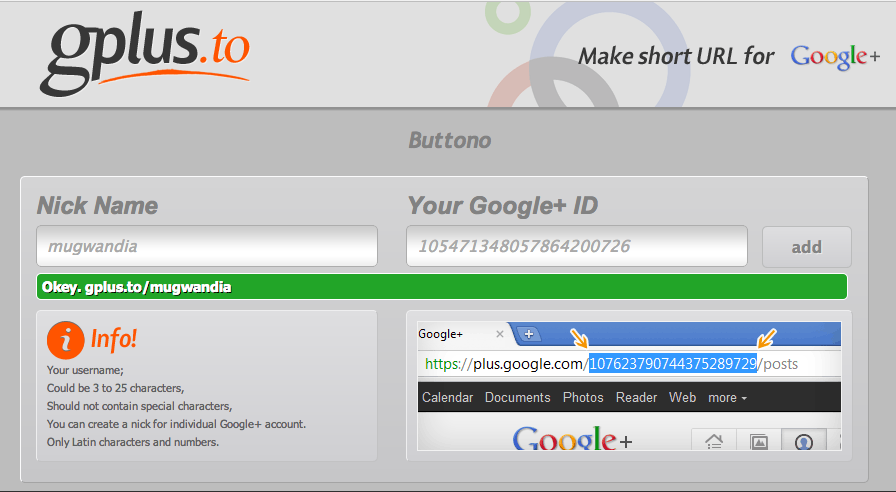Image resolution: width=896 pixels, height=492 pixels.
Task: Click the add button
Action: 806,247
